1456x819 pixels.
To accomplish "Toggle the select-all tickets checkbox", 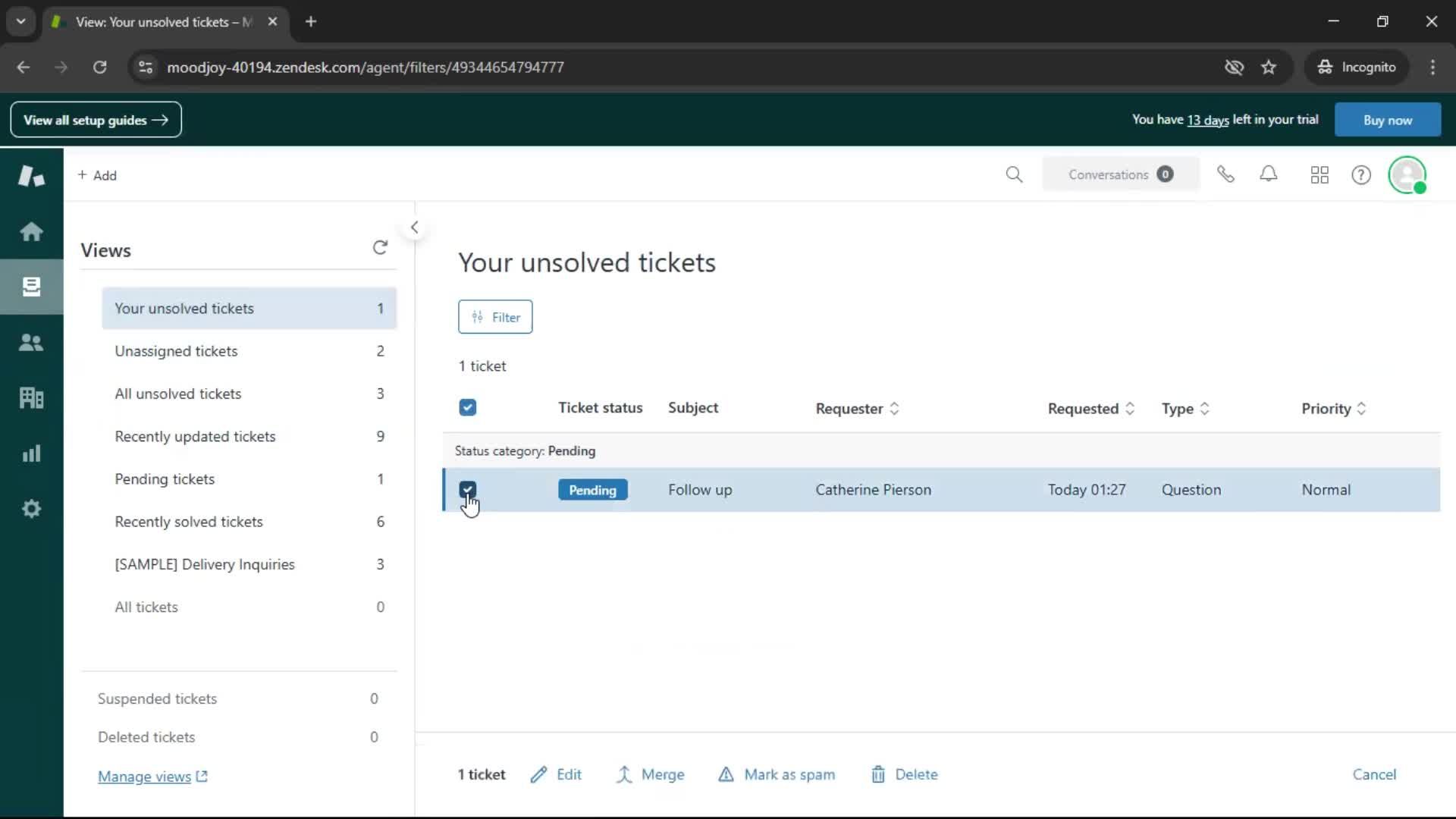I will click(x=468, y=408).
